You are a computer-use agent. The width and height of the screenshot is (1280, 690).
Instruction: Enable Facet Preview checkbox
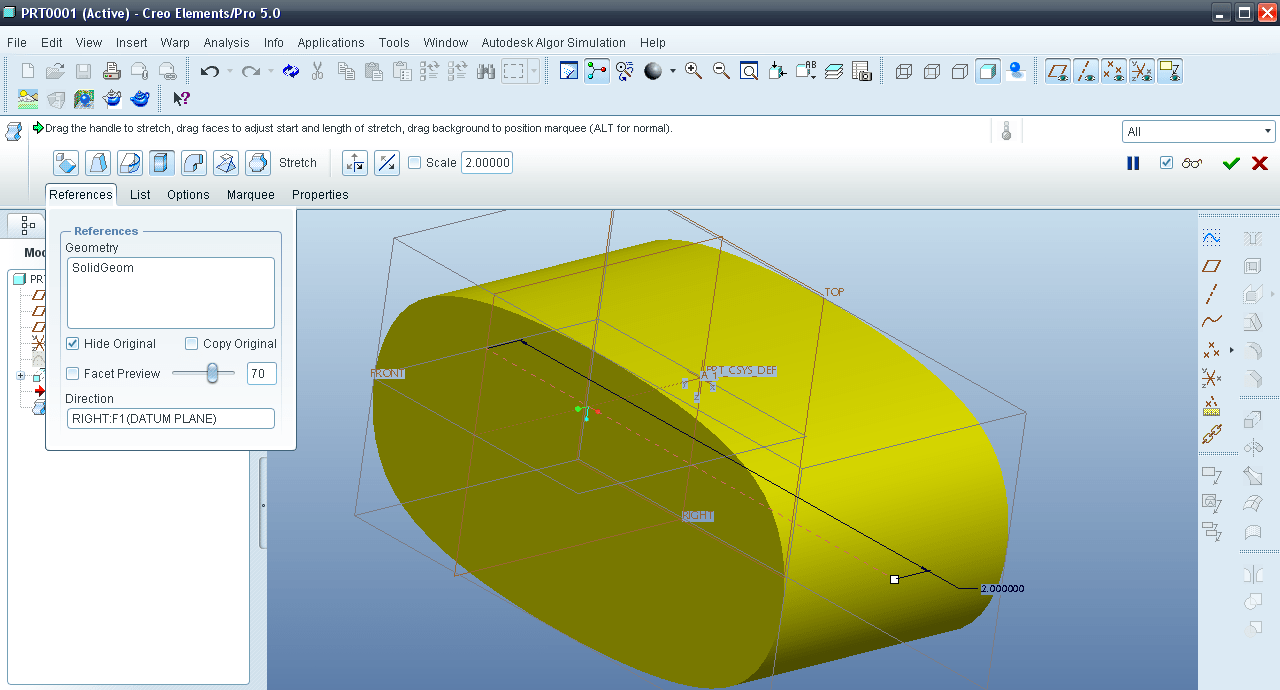(x=73, y=374)
